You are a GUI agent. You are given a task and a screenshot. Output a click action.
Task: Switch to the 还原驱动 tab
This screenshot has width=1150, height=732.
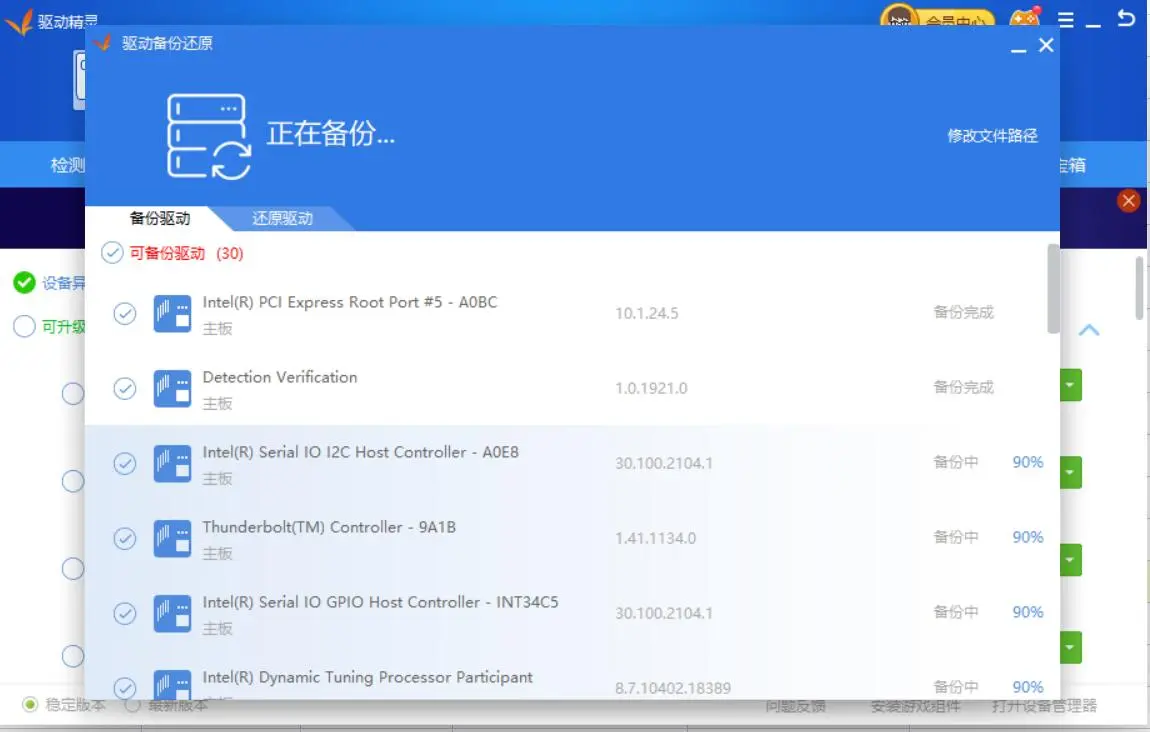(282, 218)
